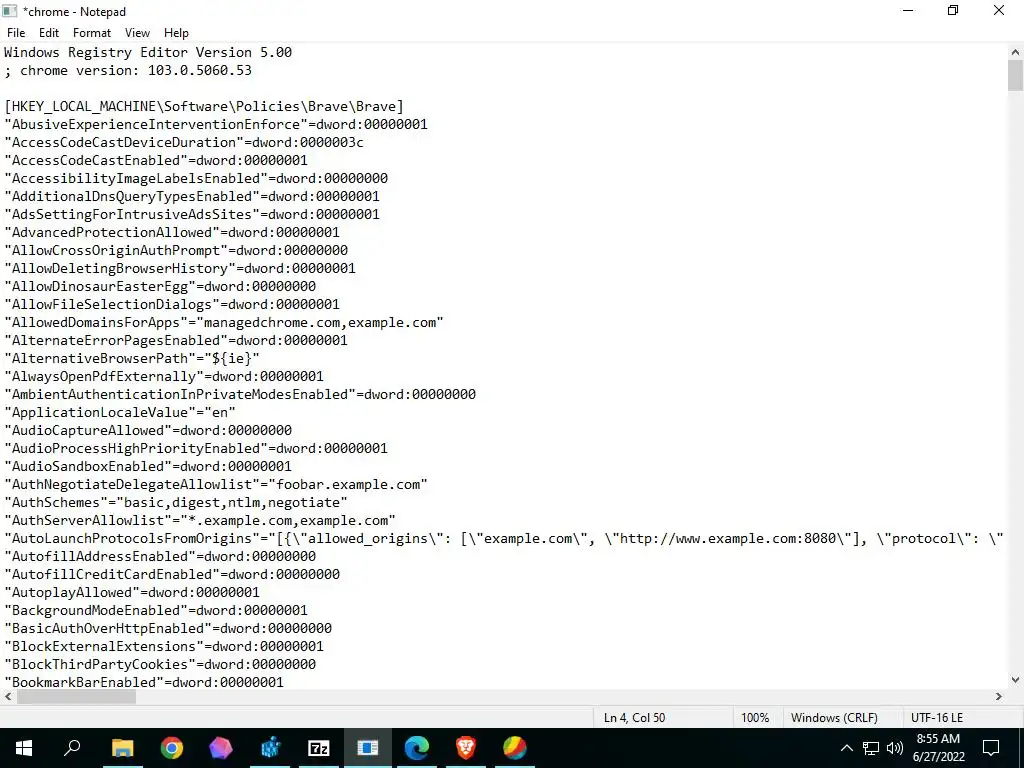Click the AllowDeletingBrowserHistory line

[x=180, y=268]
